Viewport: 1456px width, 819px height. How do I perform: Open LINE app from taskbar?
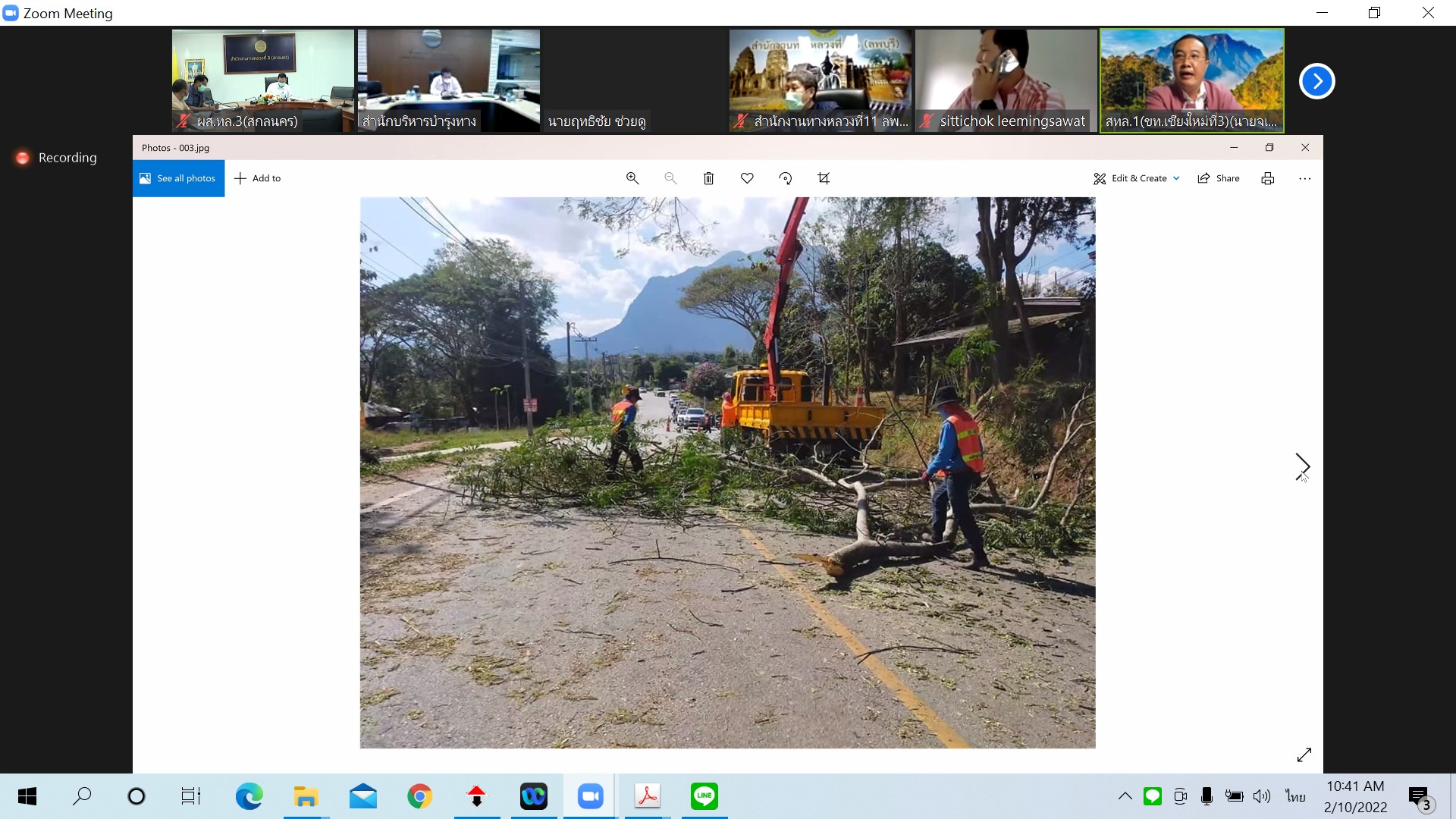704,795
